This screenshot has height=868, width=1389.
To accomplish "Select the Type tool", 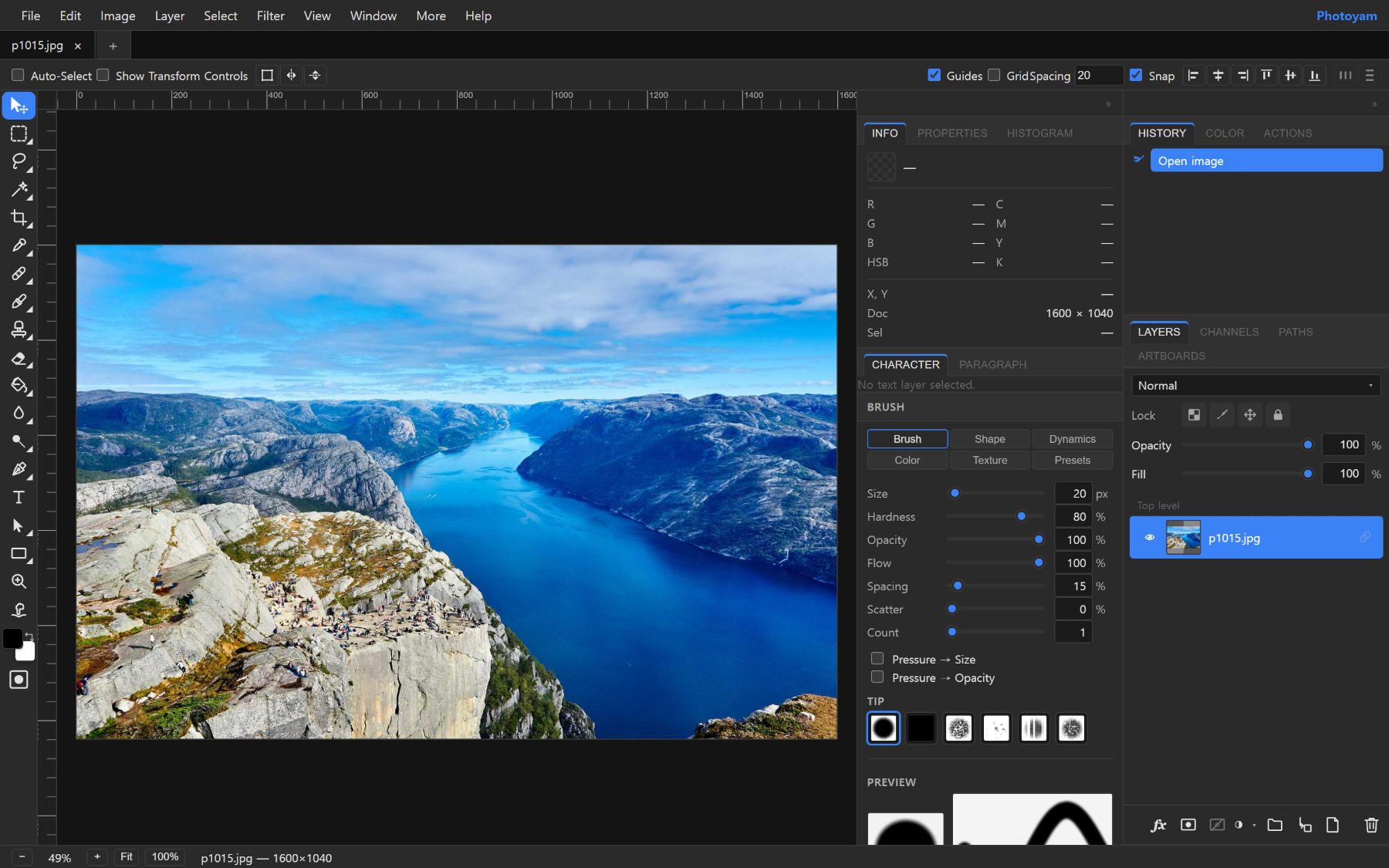I will pyautogui.click(x=19, y=498).
